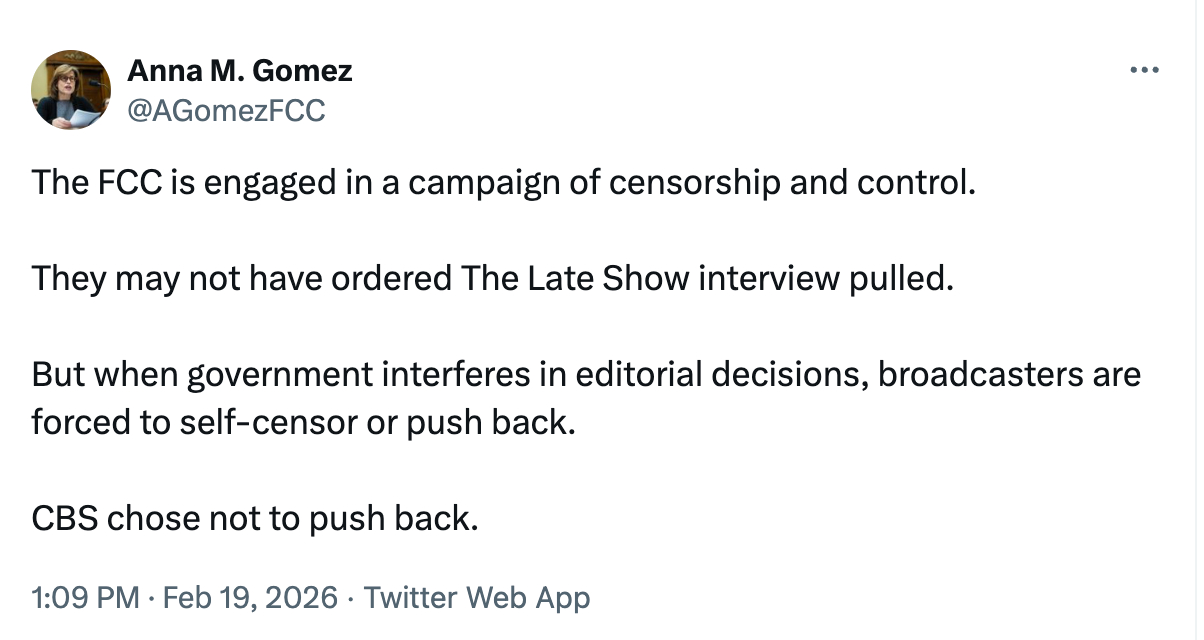Click Anna M. Gomez's profile avatar

point(71,90)
